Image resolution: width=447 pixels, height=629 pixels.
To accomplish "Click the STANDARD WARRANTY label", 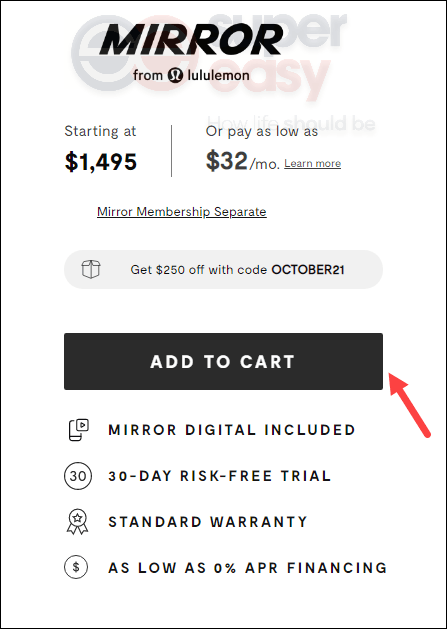I will tap(208, 522).
